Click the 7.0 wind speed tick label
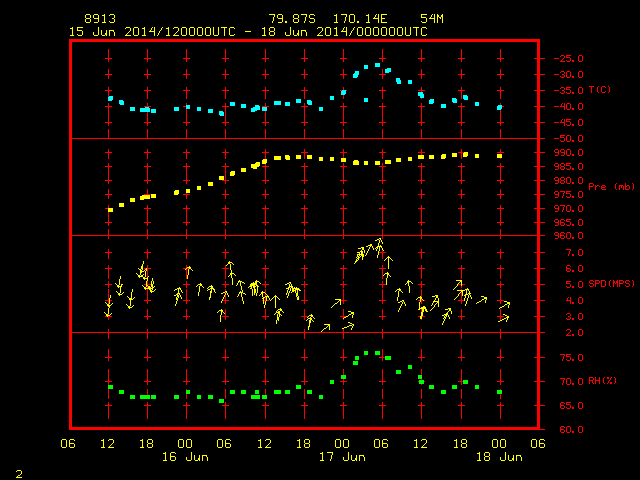Viewport: 640px width, 480px height. pos(574,253)
